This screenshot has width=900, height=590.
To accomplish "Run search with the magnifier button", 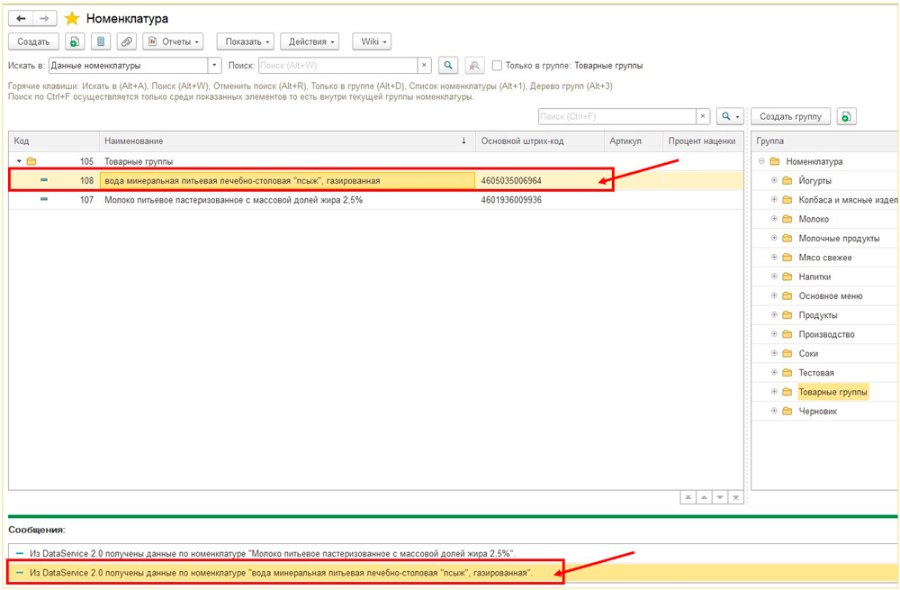I will point(448,65).
